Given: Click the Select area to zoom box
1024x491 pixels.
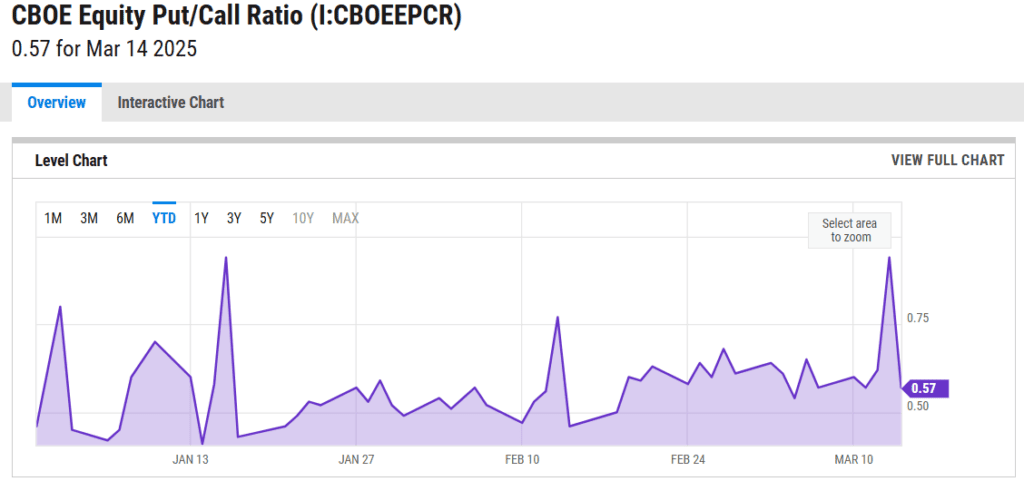Looking at the screenshot, I should [x=850, y=230].
